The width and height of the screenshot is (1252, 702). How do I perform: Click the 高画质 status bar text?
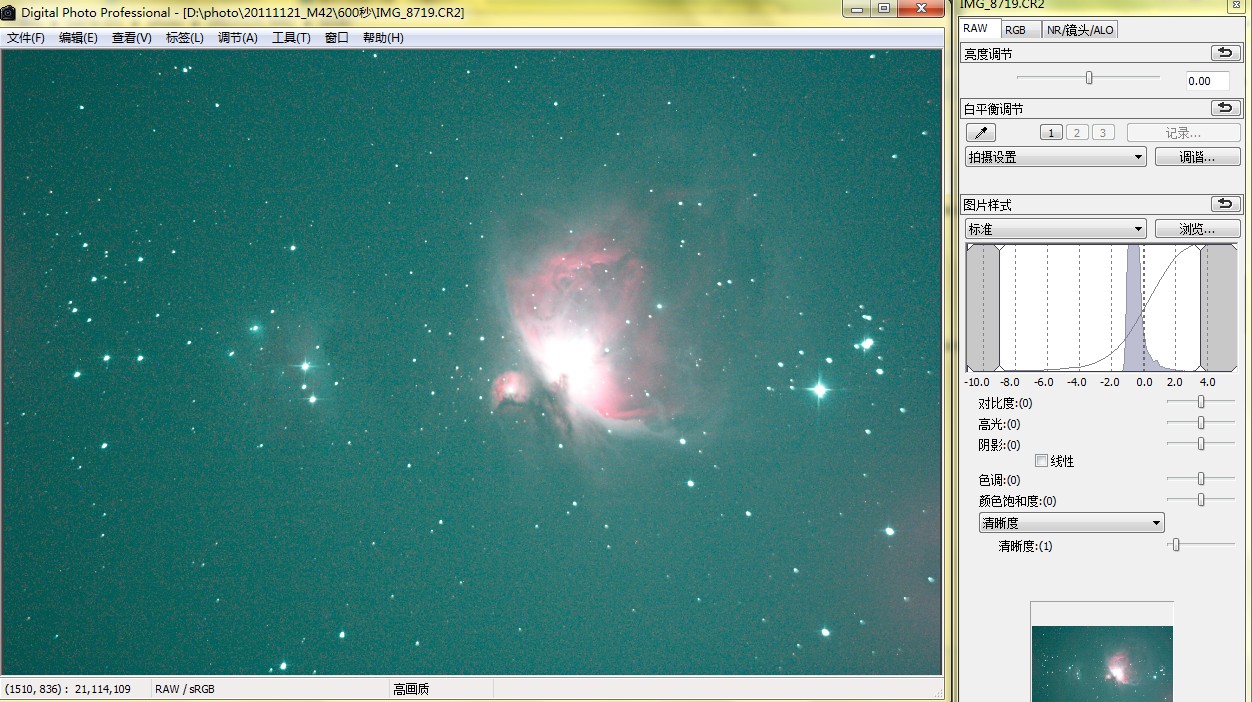tap(411, 689)
